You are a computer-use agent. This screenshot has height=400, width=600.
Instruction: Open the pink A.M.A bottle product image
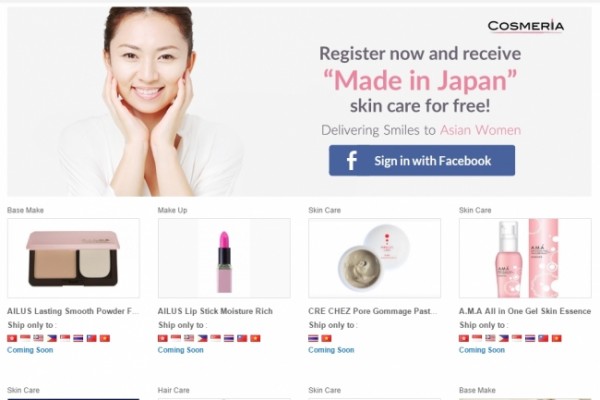pos(525,258)
